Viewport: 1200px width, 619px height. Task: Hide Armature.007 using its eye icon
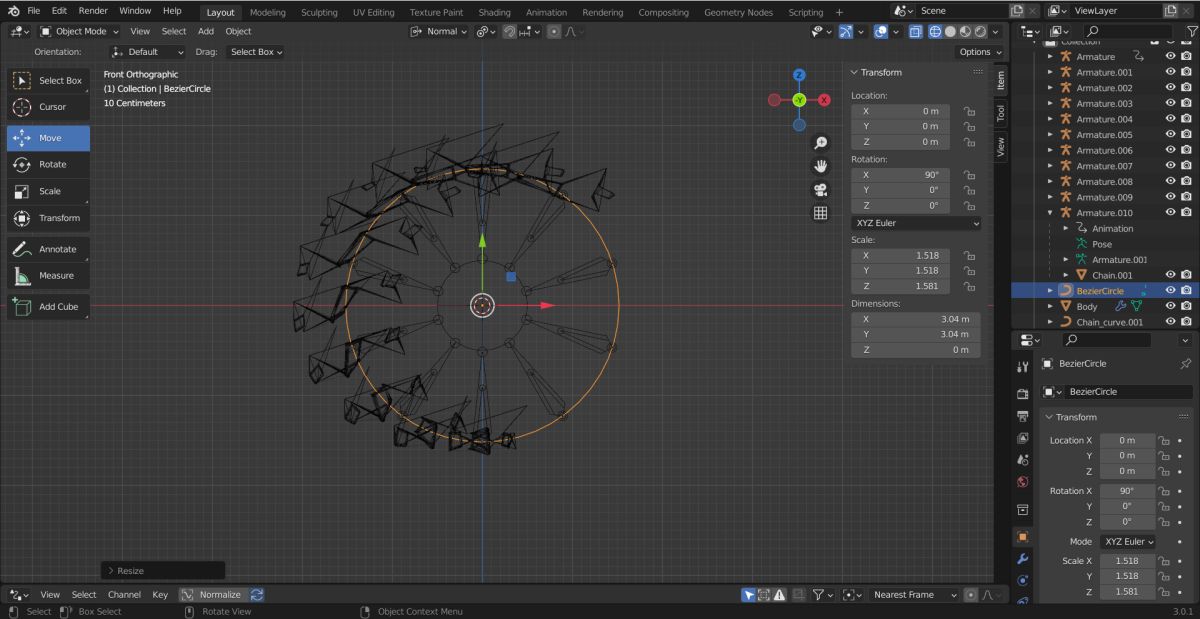click(x=1170, y=166)
